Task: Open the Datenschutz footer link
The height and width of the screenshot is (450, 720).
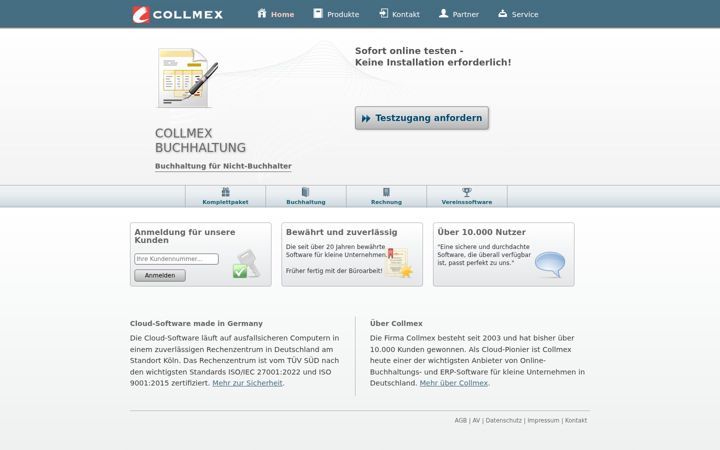Action: [x=504, y=420]
